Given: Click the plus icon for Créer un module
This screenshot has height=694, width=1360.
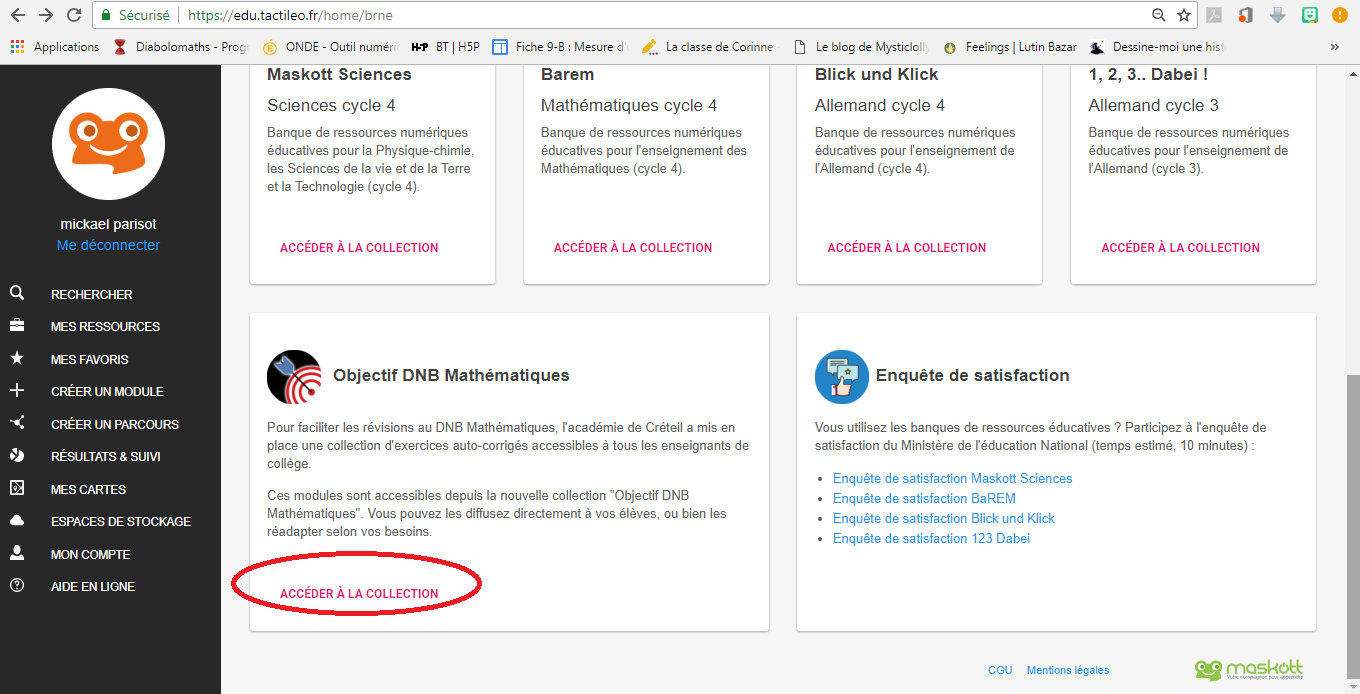Looking at the screenshot, I should (17, 391).
